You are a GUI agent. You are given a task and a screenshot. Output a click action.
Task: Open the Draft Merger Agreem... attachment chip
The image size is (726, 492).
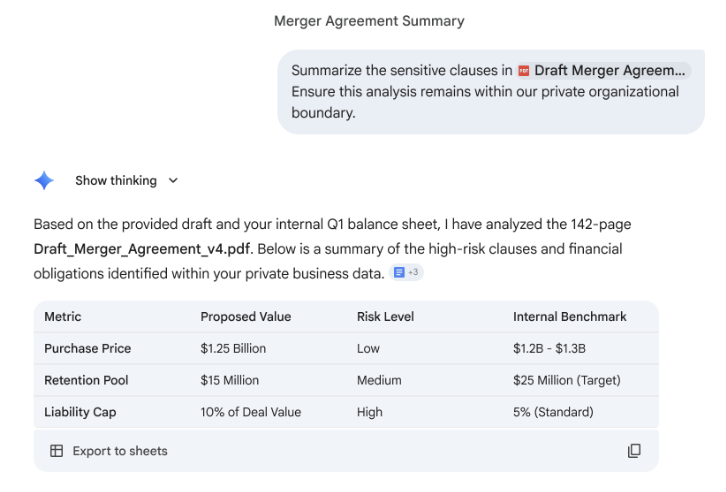(604, 71)
